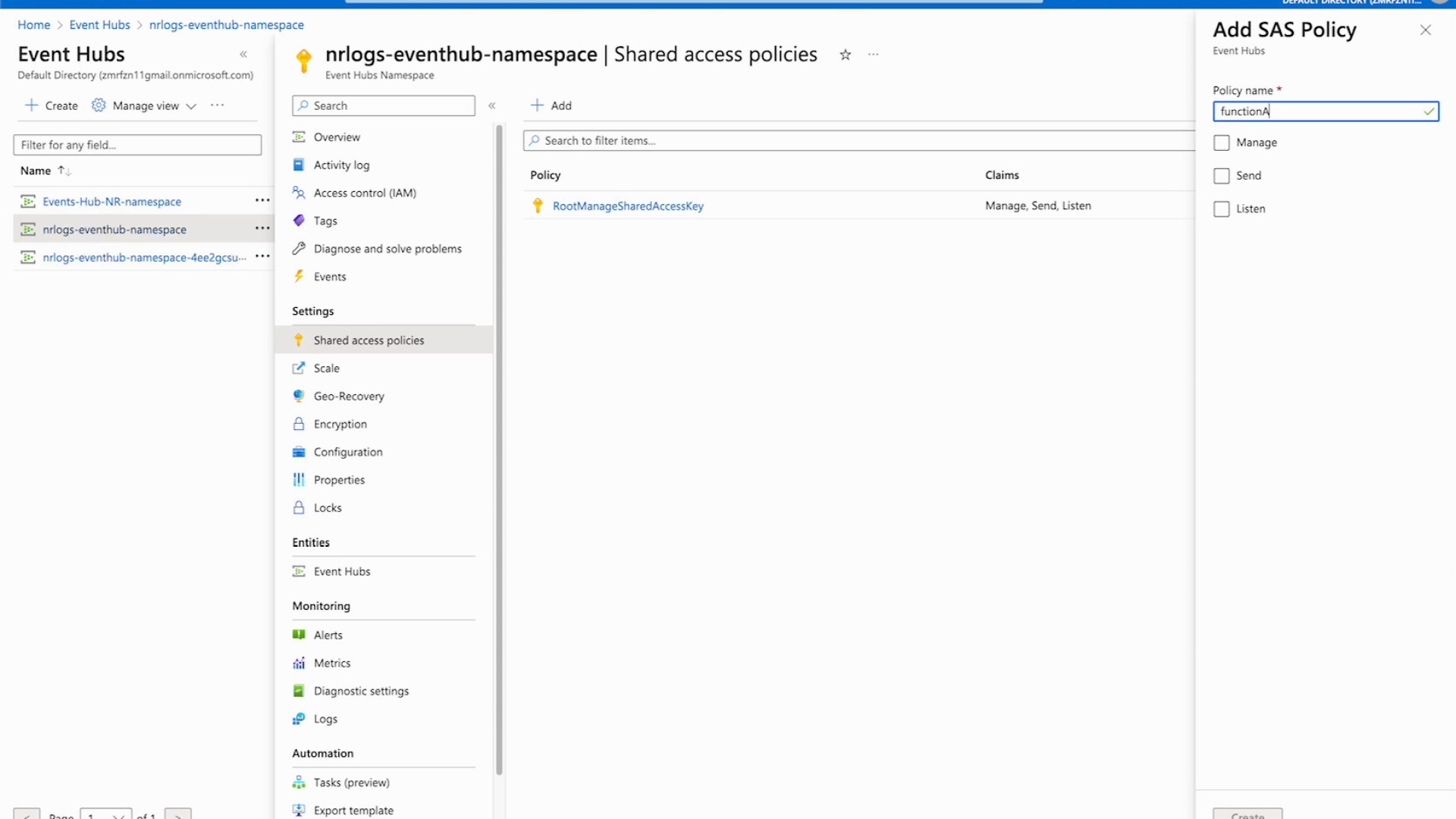The width and height of the screenshot is (1456, 819).
Task: Open nrlogs-eventhub-namespace-4ee2gcsu namespace
Action: coord(144,258)
